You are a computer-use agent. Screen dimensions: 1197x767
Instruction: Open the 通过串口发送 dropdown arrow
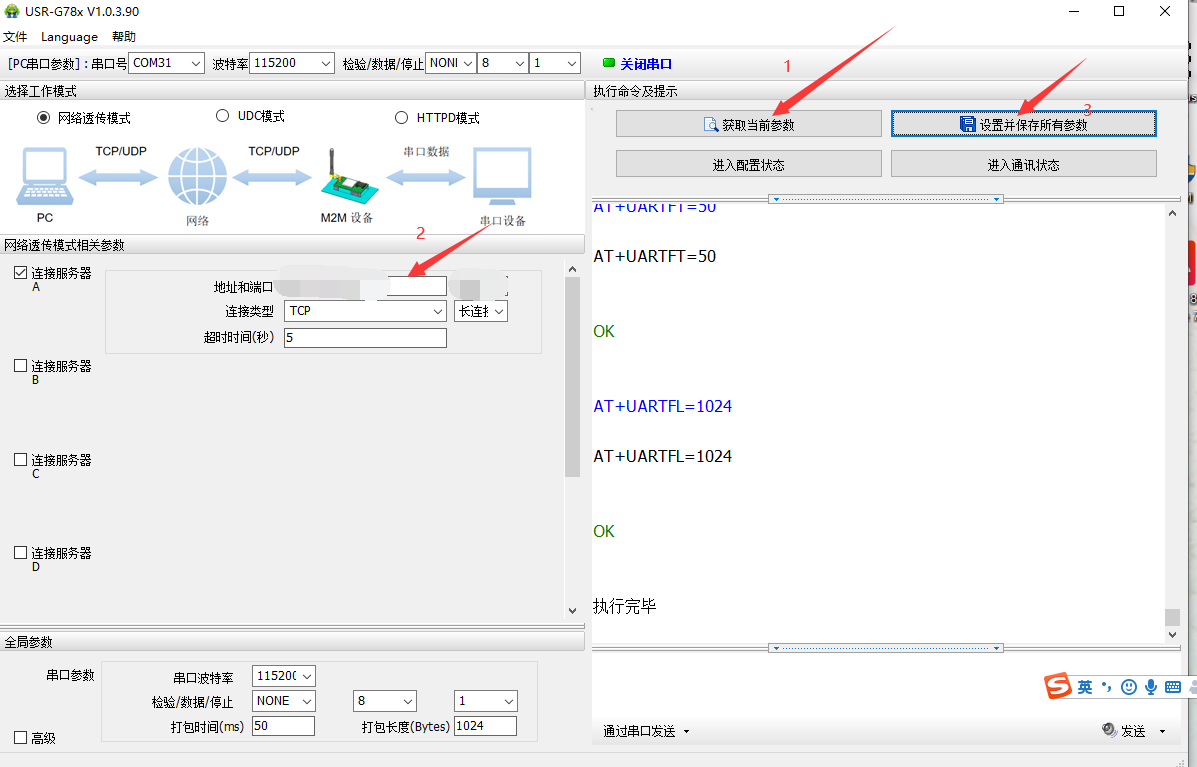tap(686, 732)
